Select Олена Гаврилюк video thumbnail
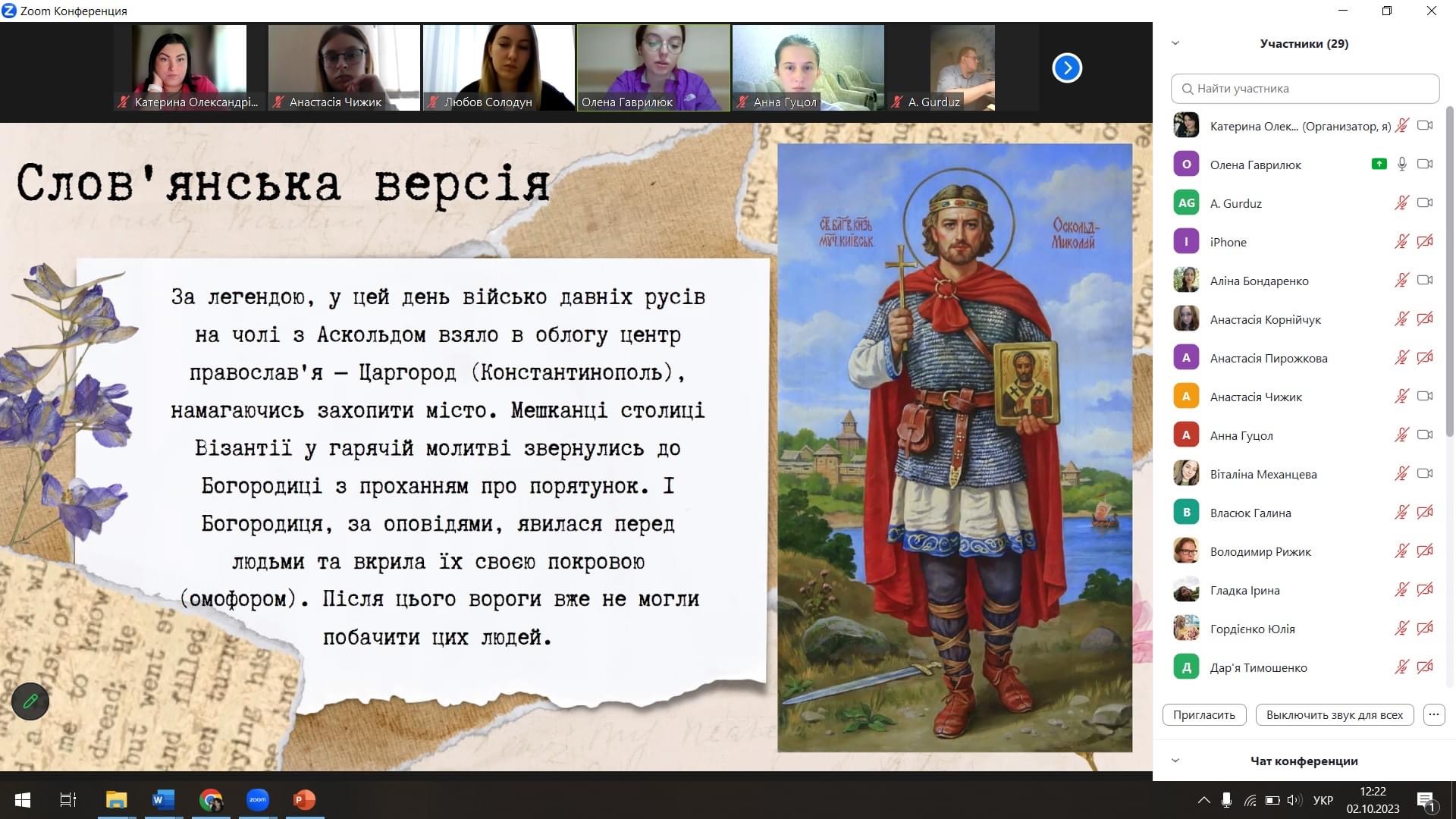Image resolution: width=1456 pixels, height=819 pixels. 653,67
